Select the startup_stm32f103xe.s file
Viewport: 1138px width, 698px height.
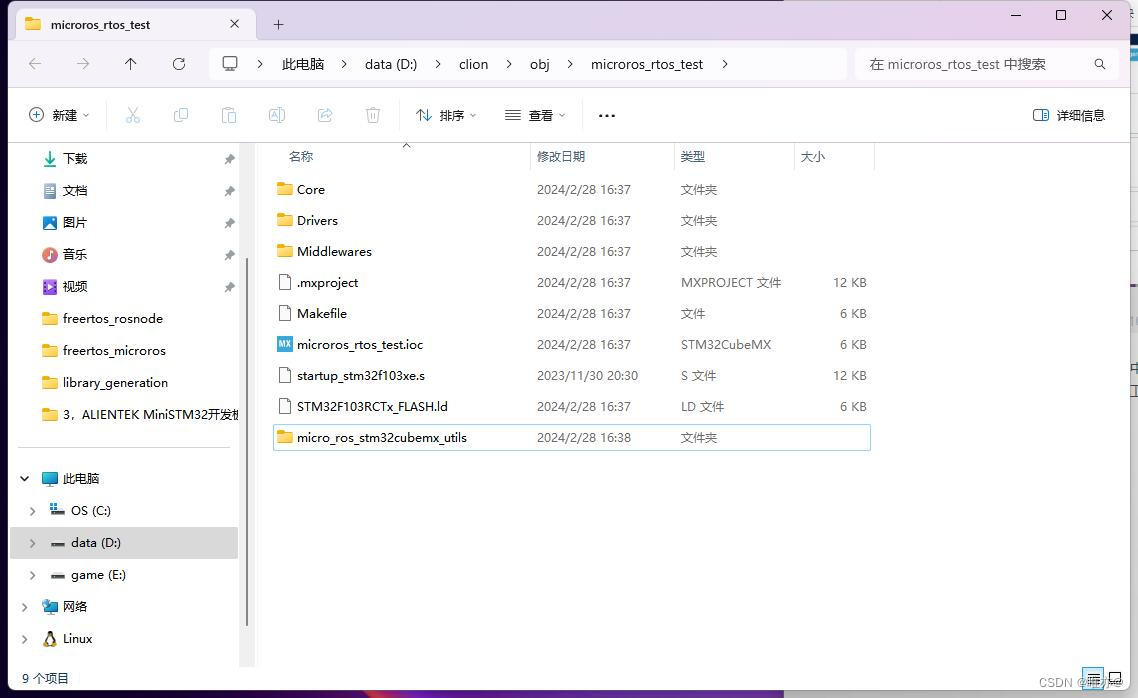(571, 376)
